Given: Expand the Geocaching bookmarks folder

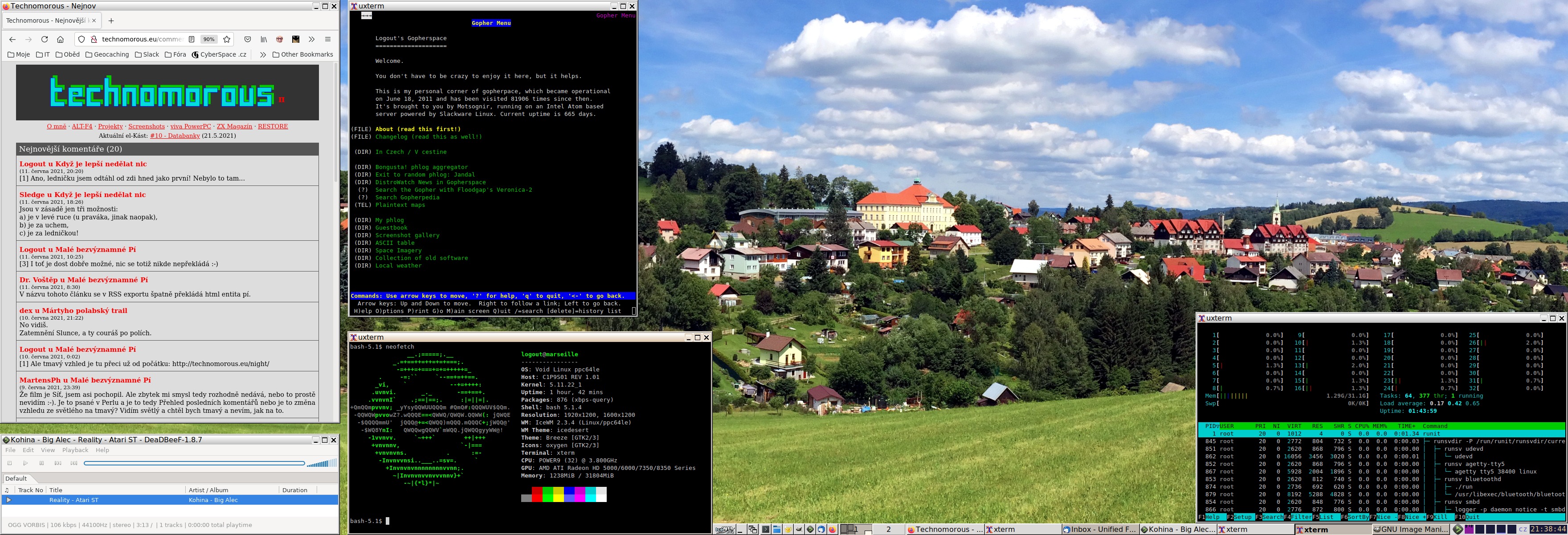Looking at the screenshot, I should (x=107, y=54).
